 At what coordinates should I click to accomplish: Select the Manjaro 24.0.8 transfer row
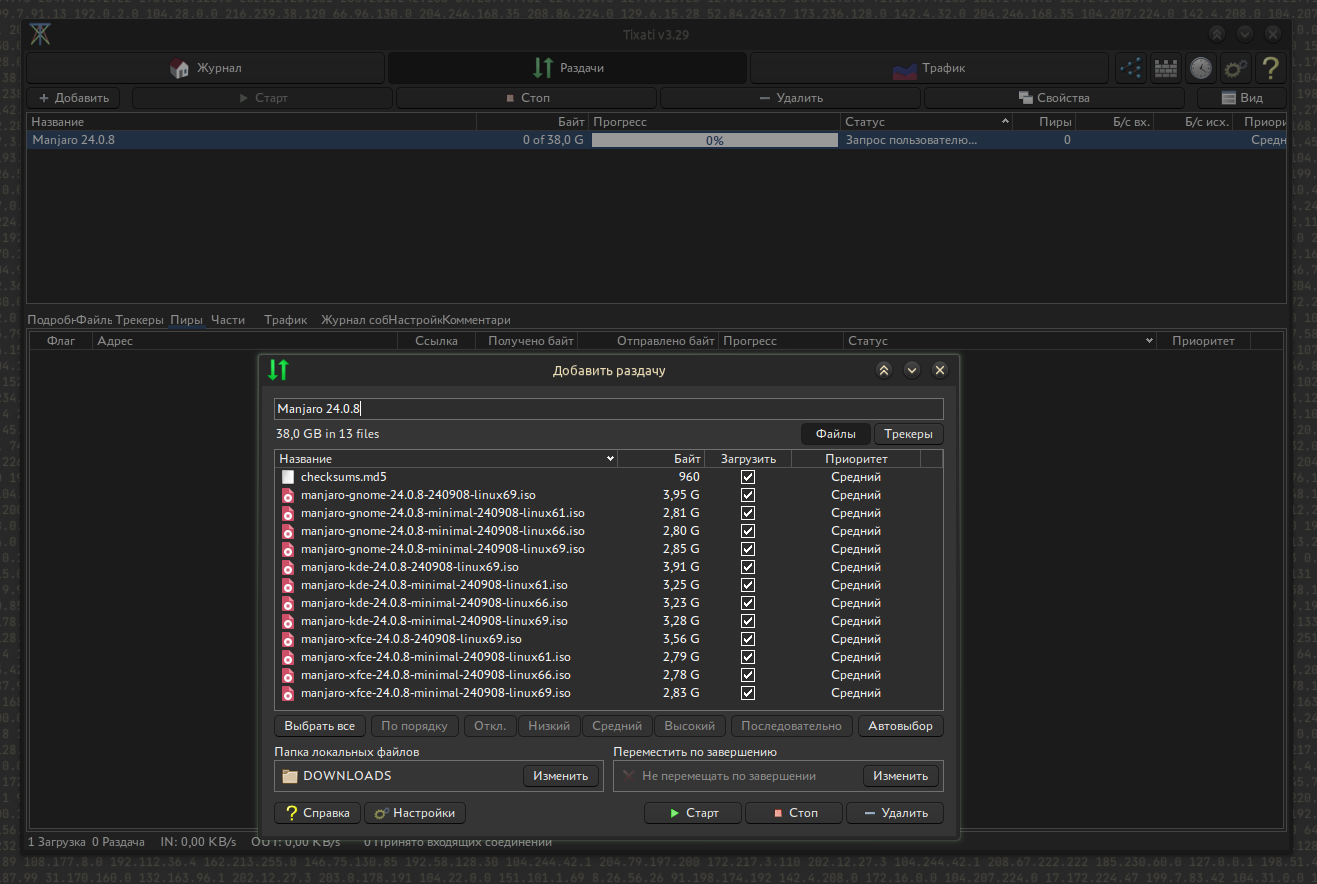point(656,140)
